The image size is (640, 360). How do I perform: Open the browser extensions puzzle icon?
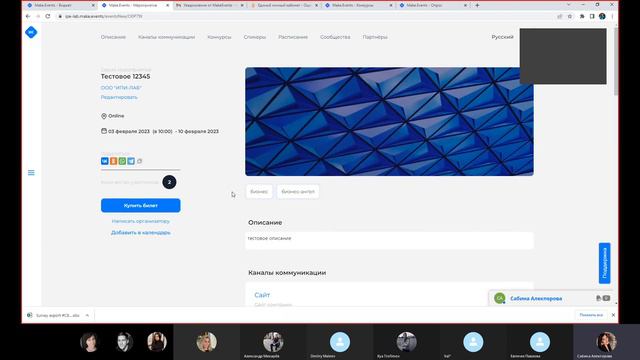[582, 16]
